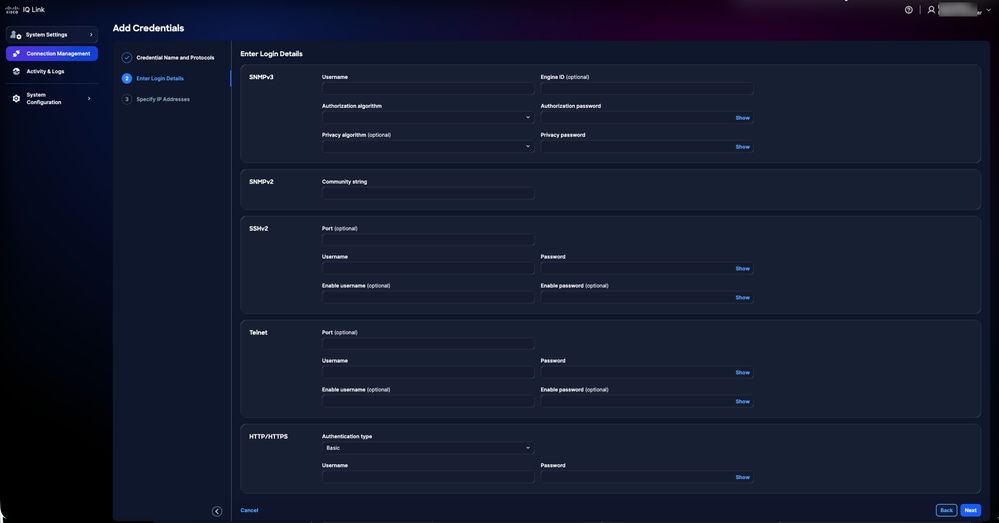Show the SNMPv3 Privacy password

click(x=742, y=147)
